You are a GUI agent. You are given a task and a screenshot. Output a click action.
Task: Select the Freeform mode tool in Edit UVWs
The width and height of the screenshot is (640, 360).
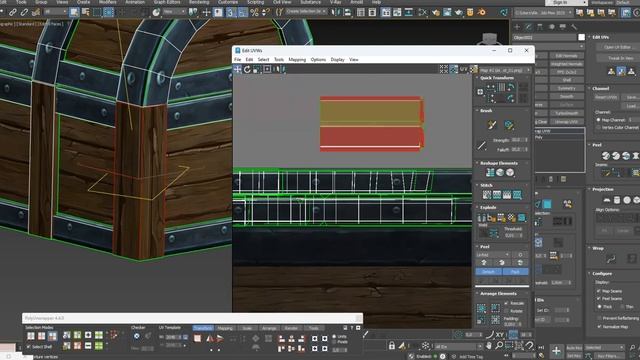(267, 69)
